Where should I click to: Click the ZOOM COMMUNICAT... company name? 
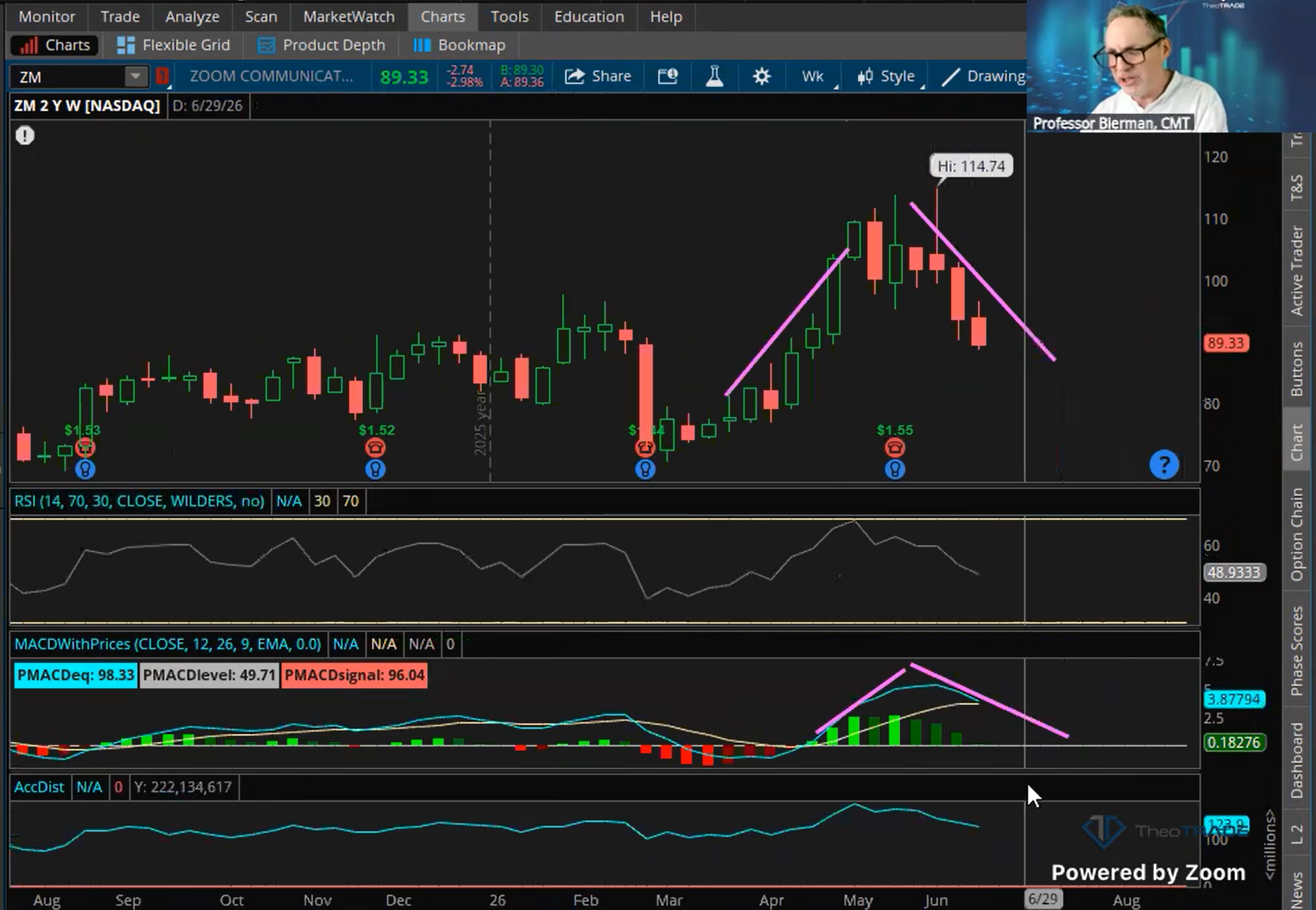click(271, 76)
